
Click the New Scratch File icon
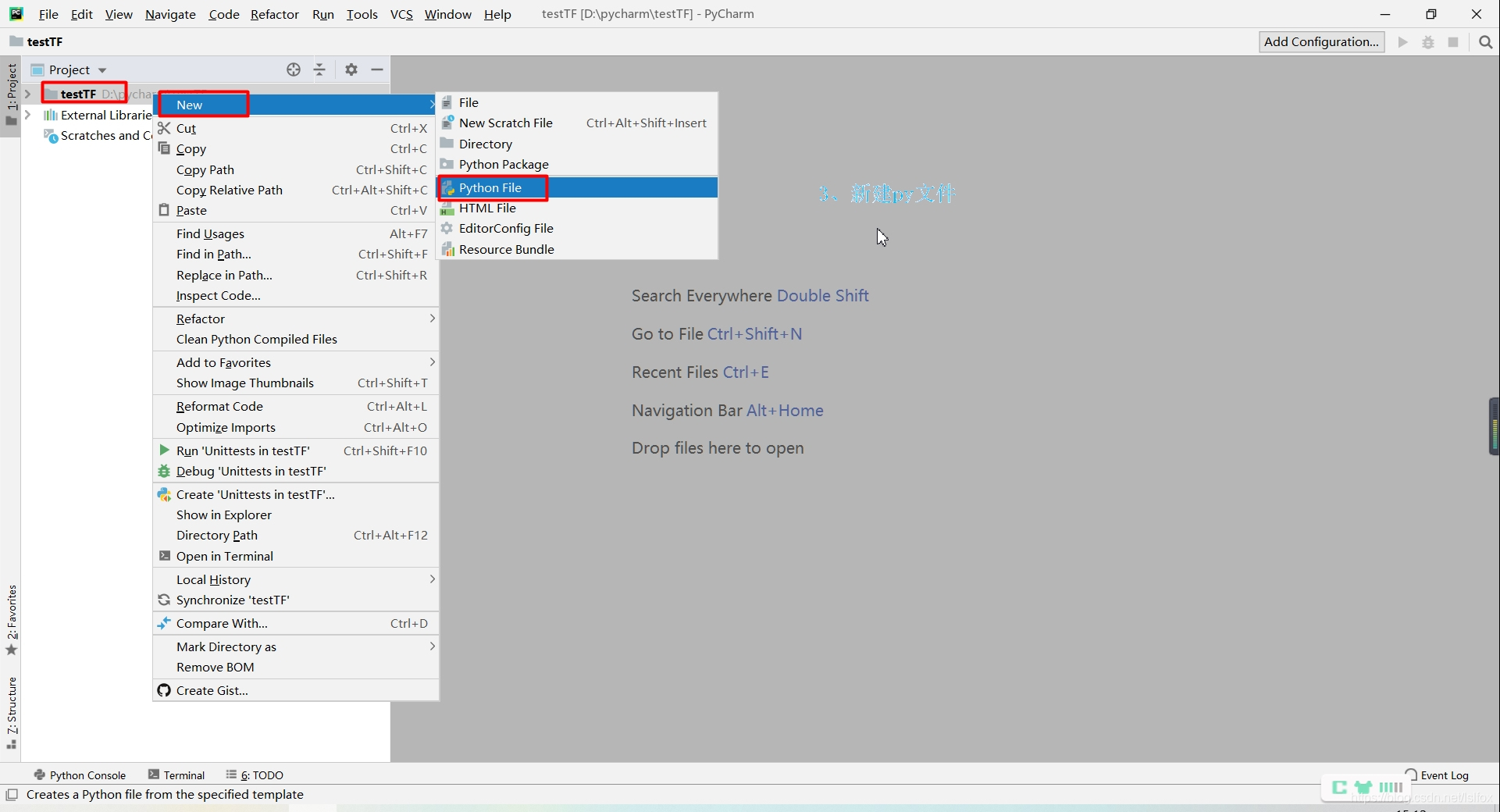(447, 123)
